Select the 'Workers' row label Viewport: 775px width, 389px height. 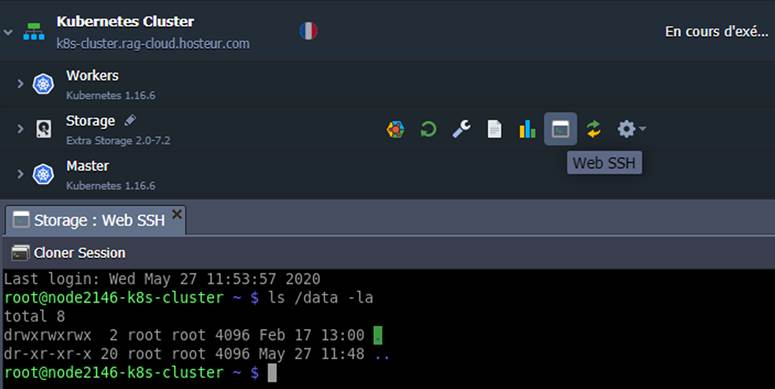(x=92, y=76)
